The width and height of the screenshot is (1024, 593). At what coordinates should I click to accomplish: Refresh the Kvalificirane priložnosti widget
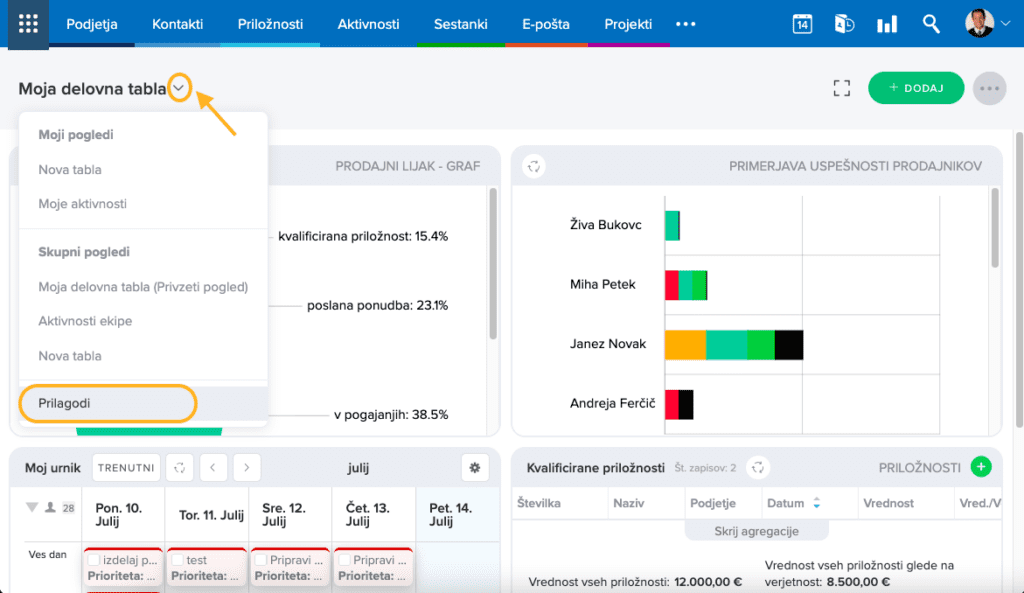click(758, 467)
